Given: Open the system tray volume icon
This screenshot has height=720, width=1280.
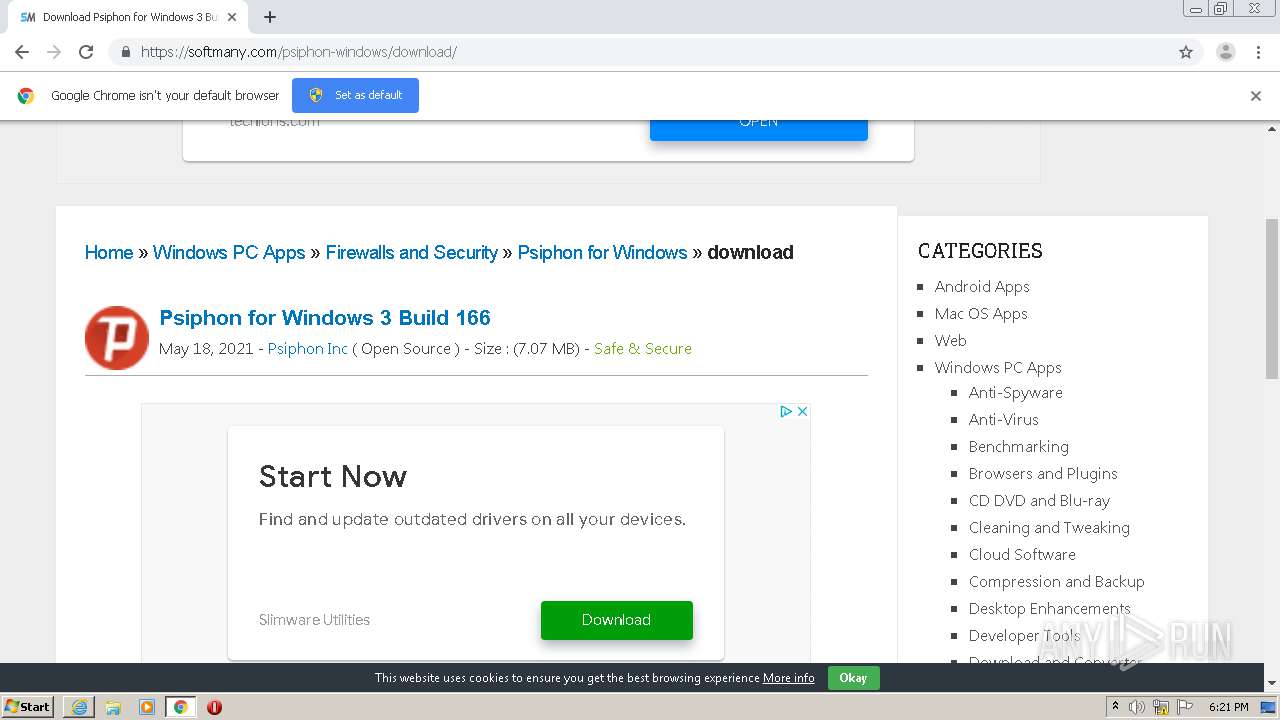Looking at the screenshot, I should [1137, 707].
